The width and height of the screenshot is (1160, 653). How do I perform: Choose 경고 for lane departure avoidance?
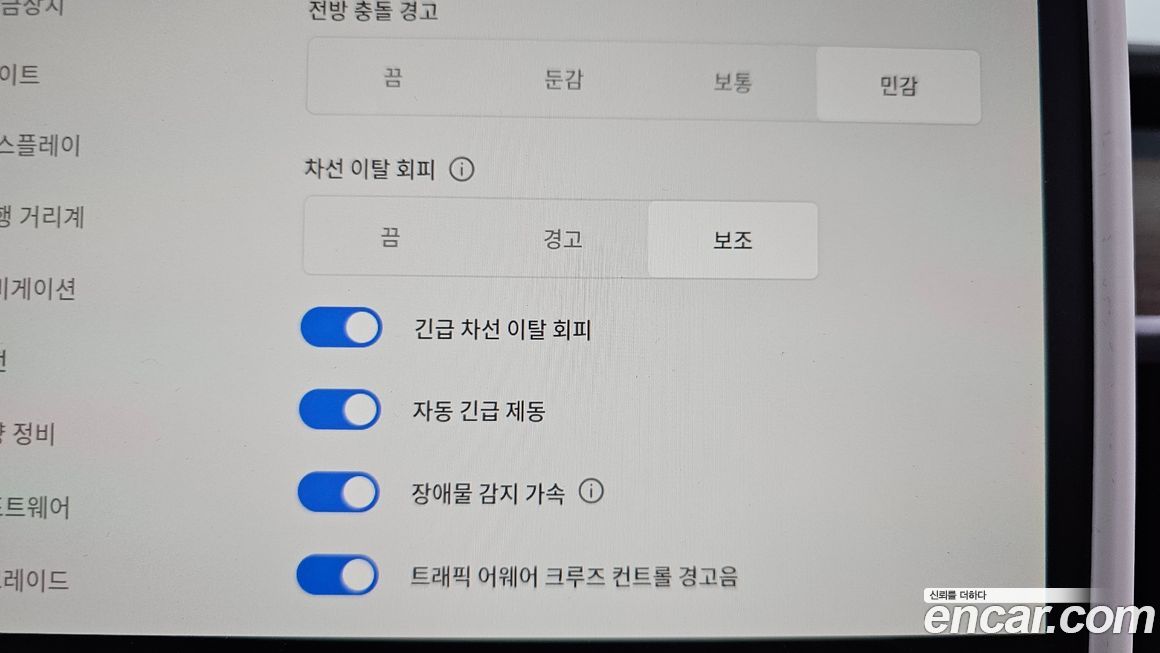[562, 239]
